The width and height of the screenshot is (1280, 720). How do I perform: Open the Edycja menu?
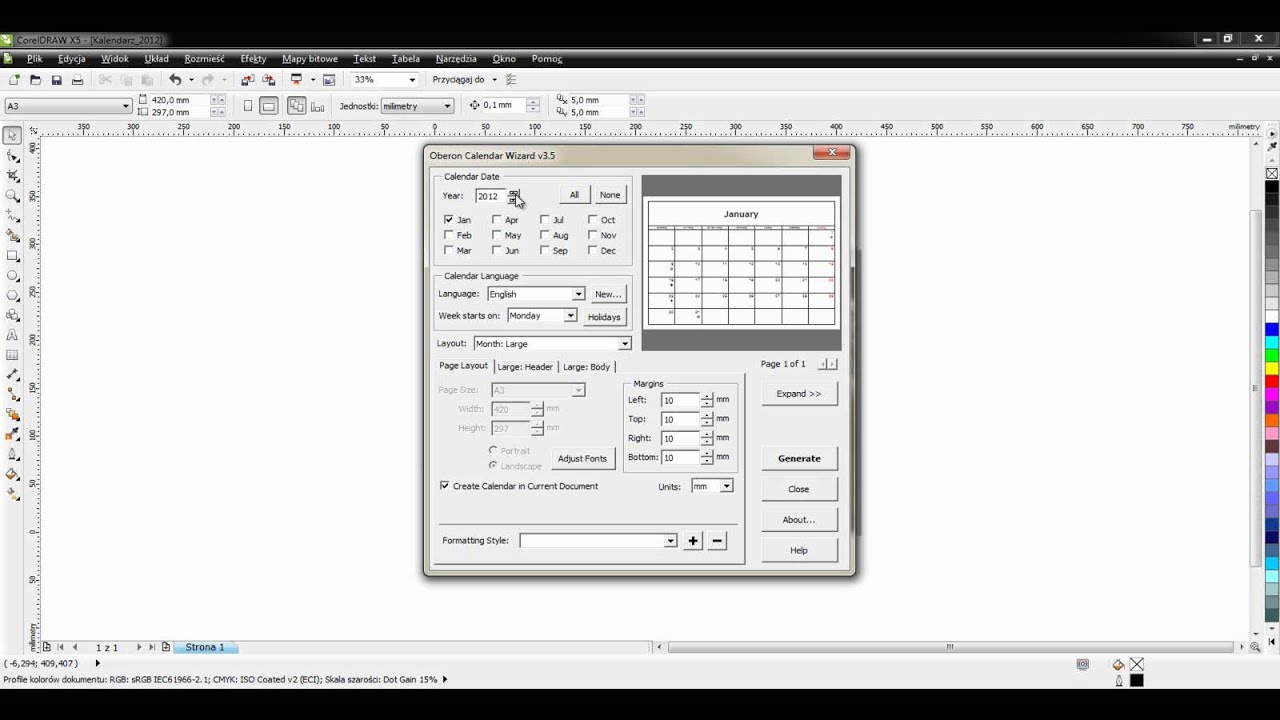point(71,59)
